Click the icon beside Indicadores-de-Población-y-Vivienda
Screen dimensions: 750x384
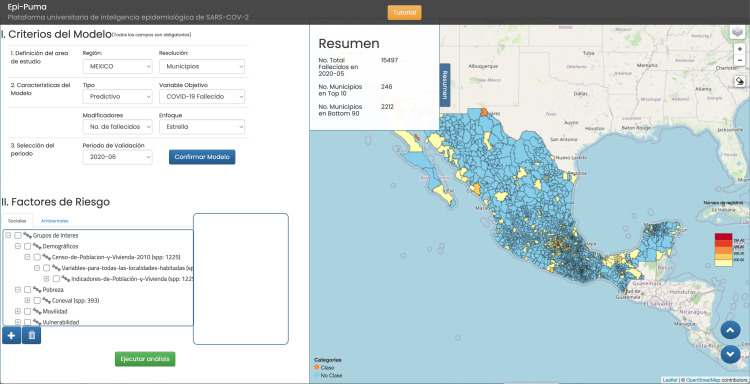tap(66, 278)
